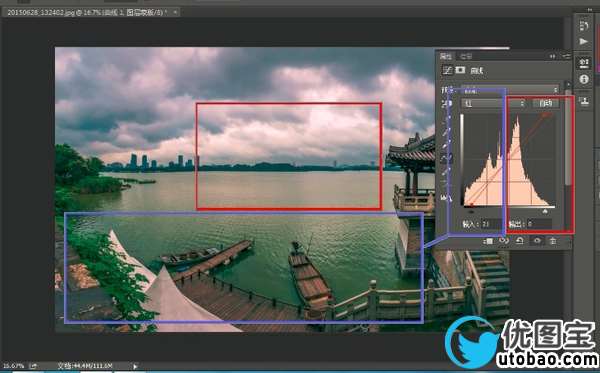This screenshot has width=600, height=373.
Task: Open the curves preset dropdown
Action: (x=510, y=91)
